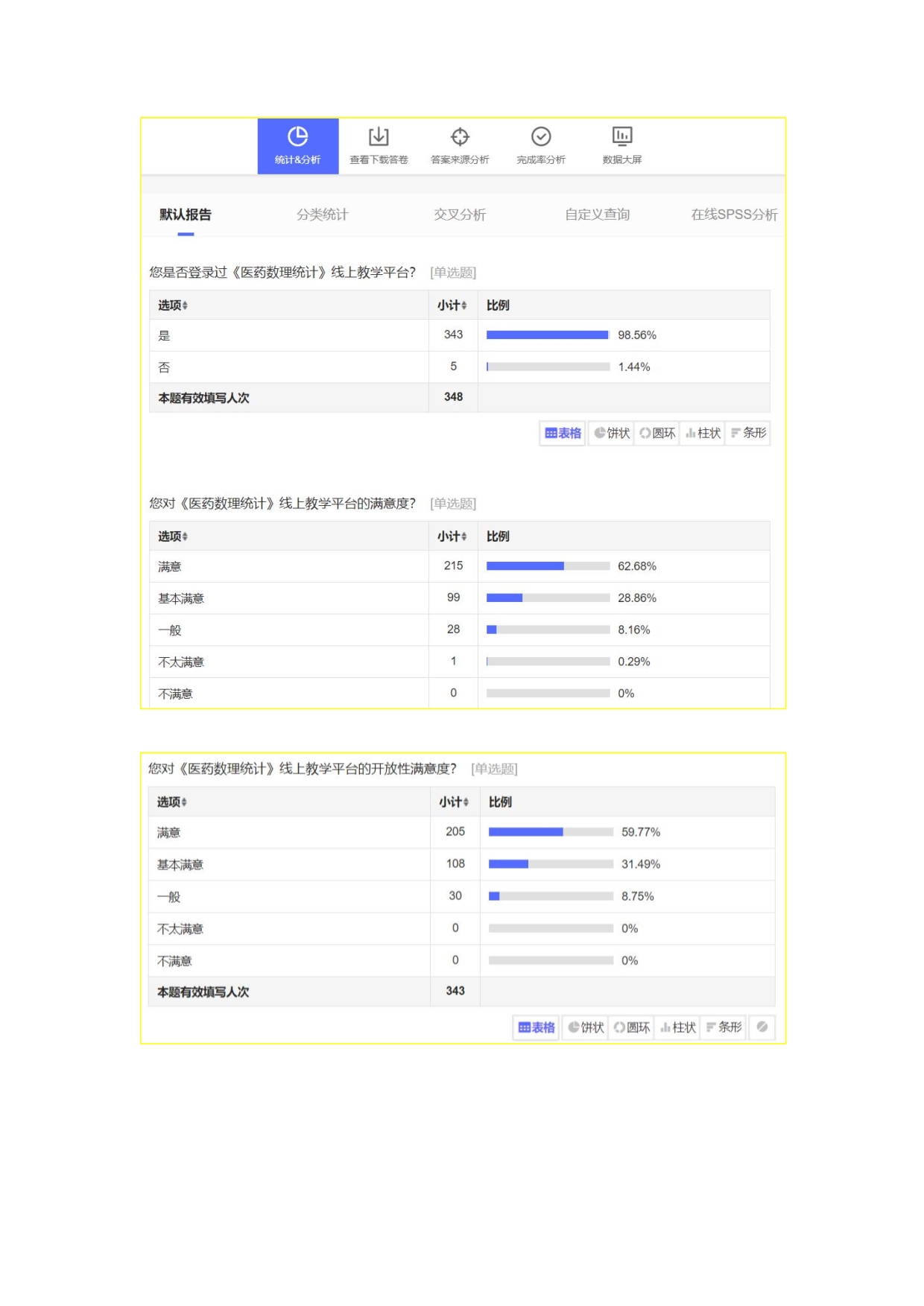The width and height of the screenshot is (924, 1306).
Task: Click the 205 count in 开放性满意度 table
Action: pos(455,831)
